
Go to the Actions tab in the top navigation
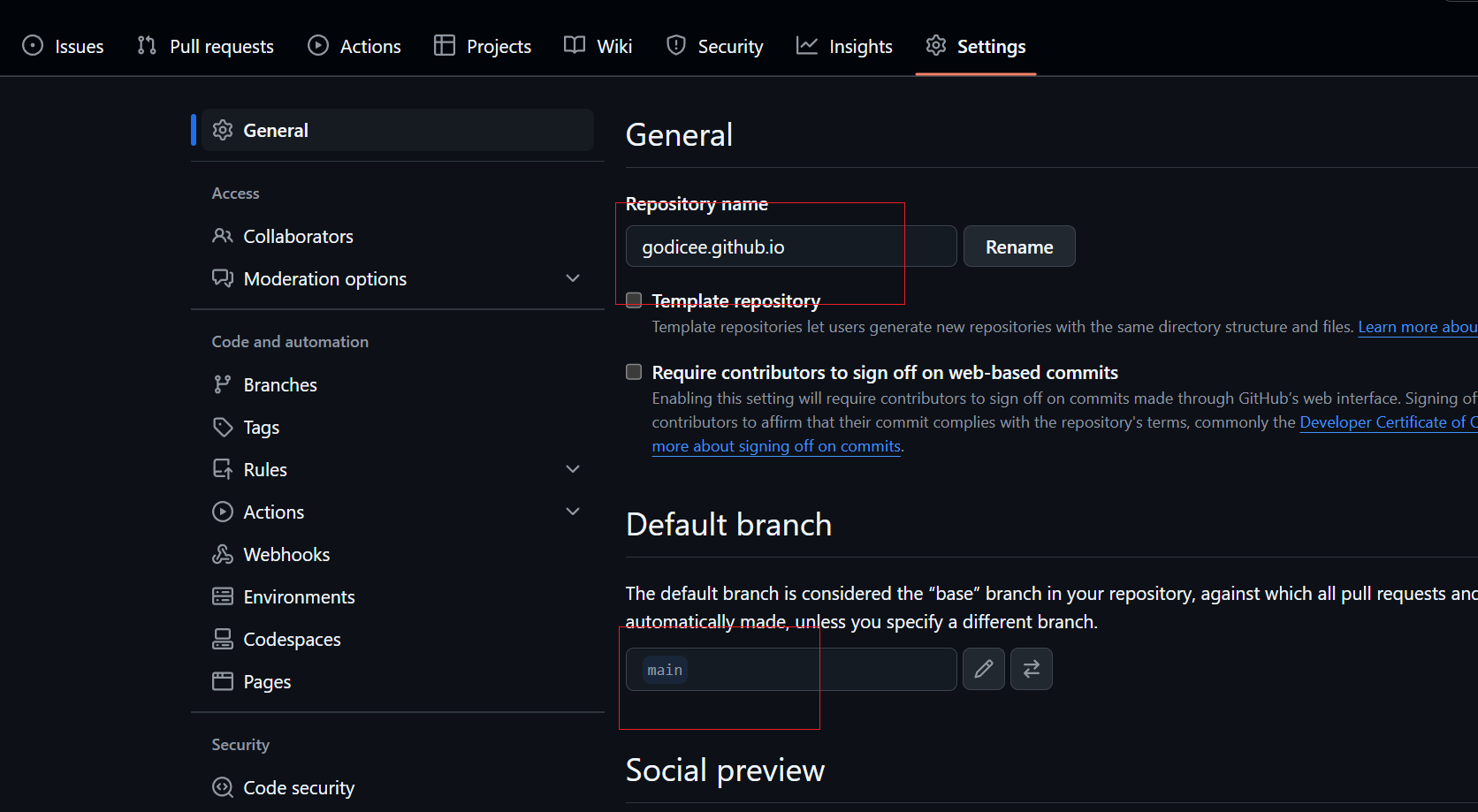click(354, 46)
